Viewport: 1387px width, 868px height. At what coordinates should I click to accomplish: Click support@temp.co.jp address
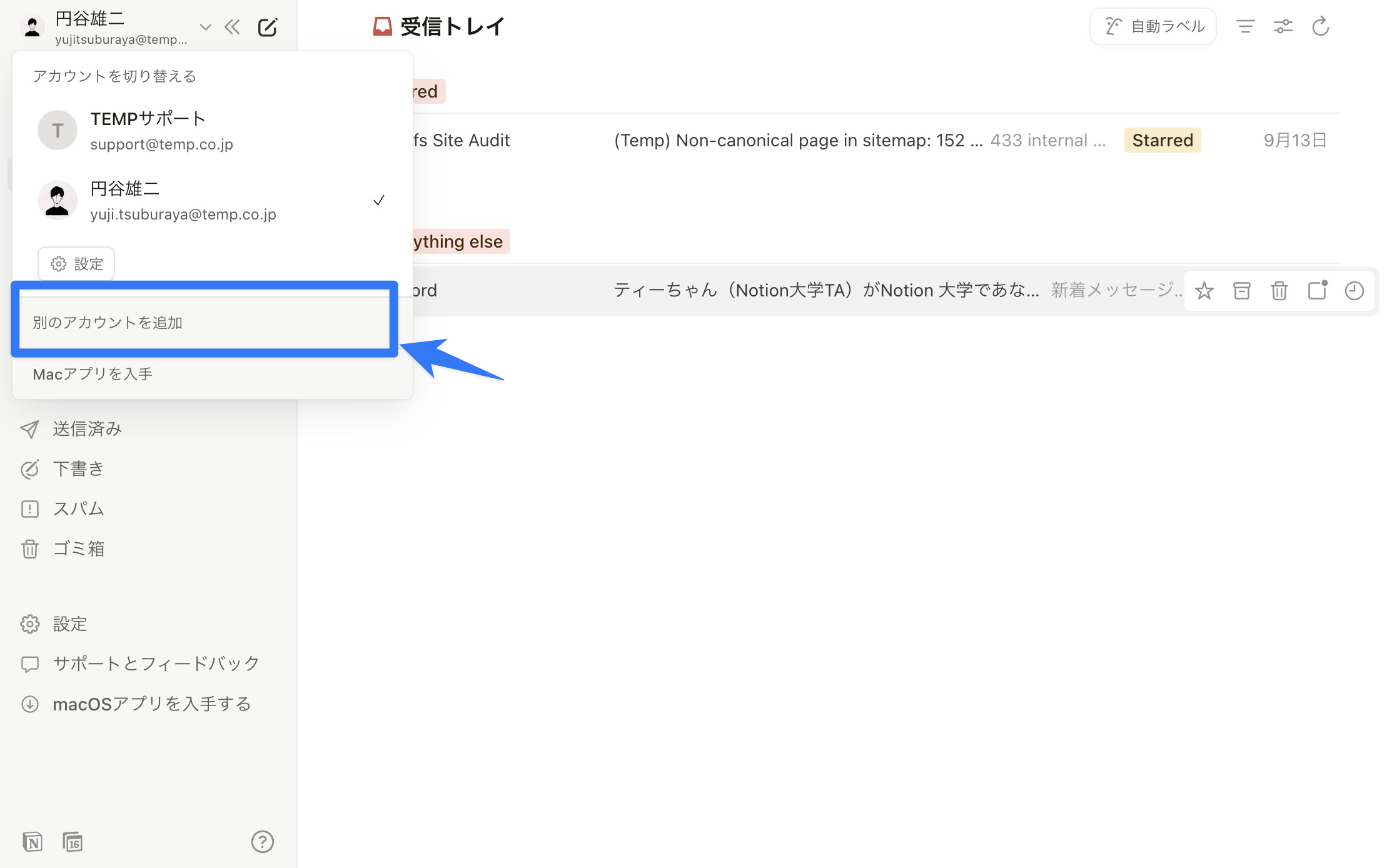(x=161, y=144)
